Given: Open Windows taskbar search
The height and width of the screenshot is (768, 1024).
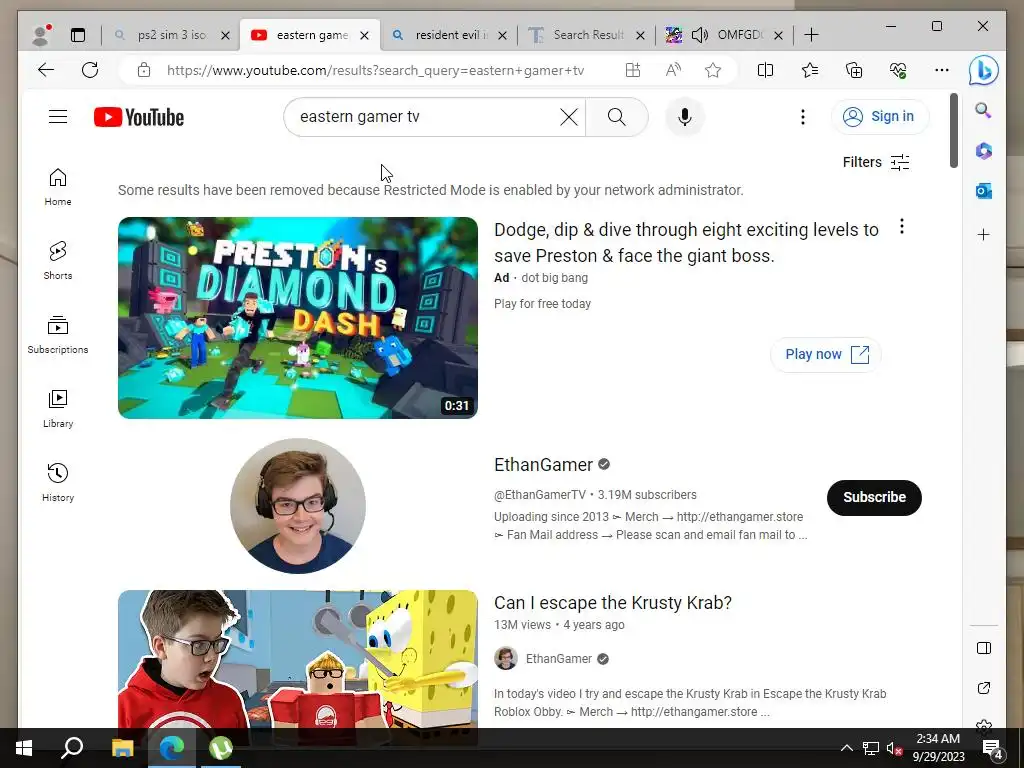Looking at the screenshot, I should (x=72, y=748).
